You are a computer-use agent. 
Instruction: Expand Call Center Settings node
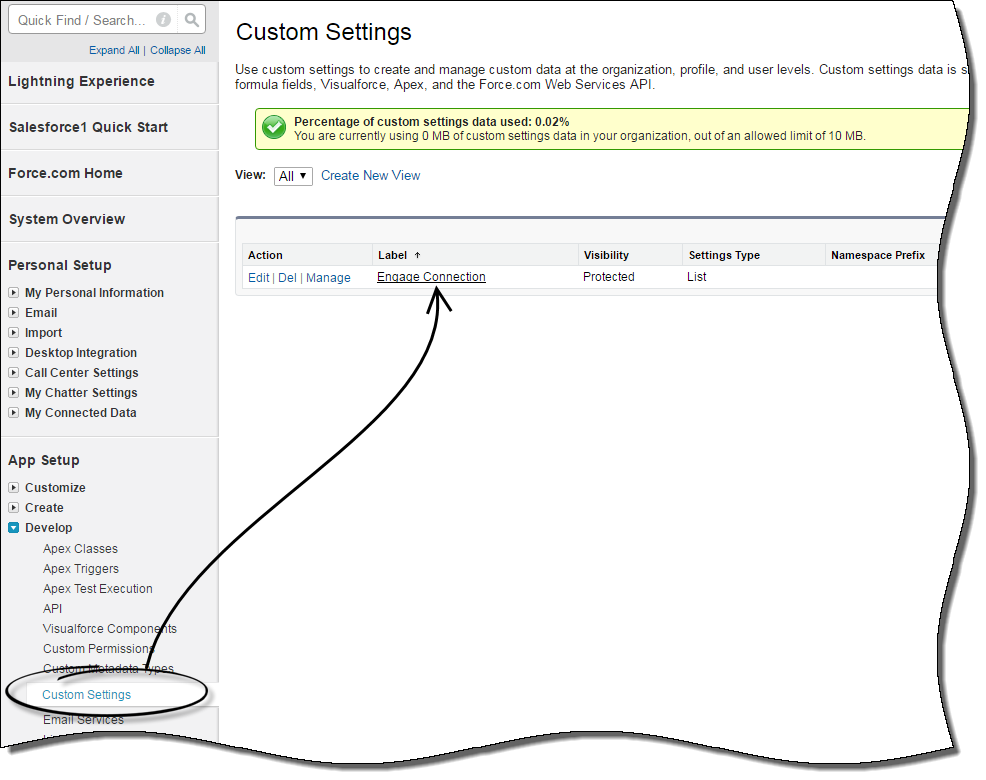(x=13, y=373)
